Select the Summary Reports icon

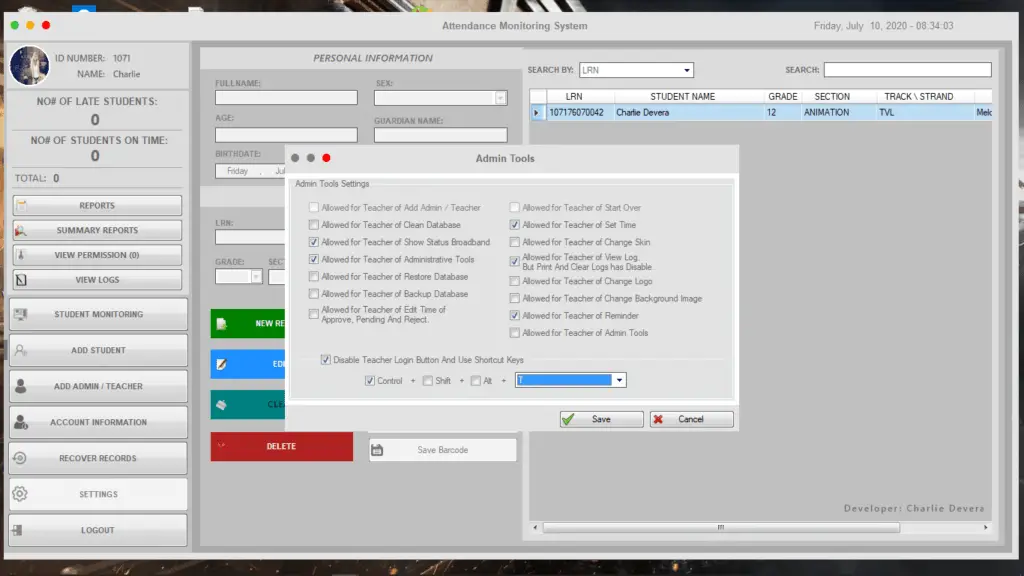[23, 231]
